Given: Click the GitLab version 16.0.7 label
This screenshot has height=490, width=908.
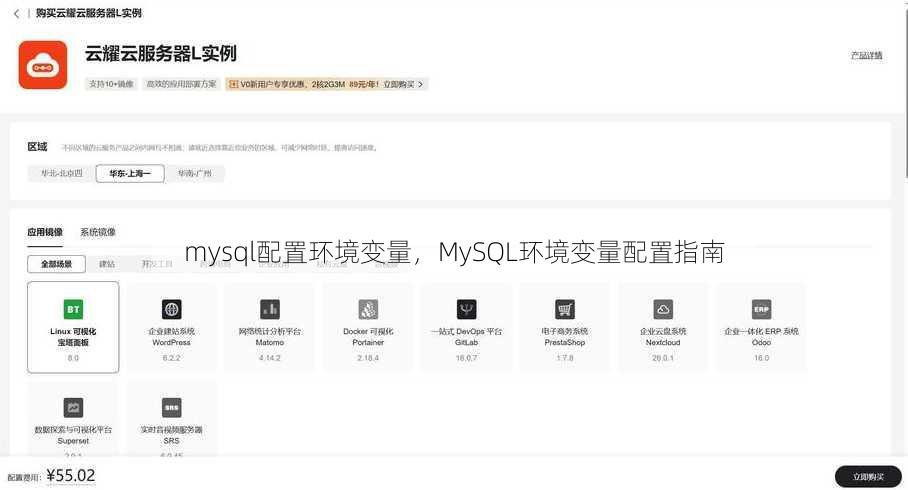Looking at the screenshot, I should 467,358.
